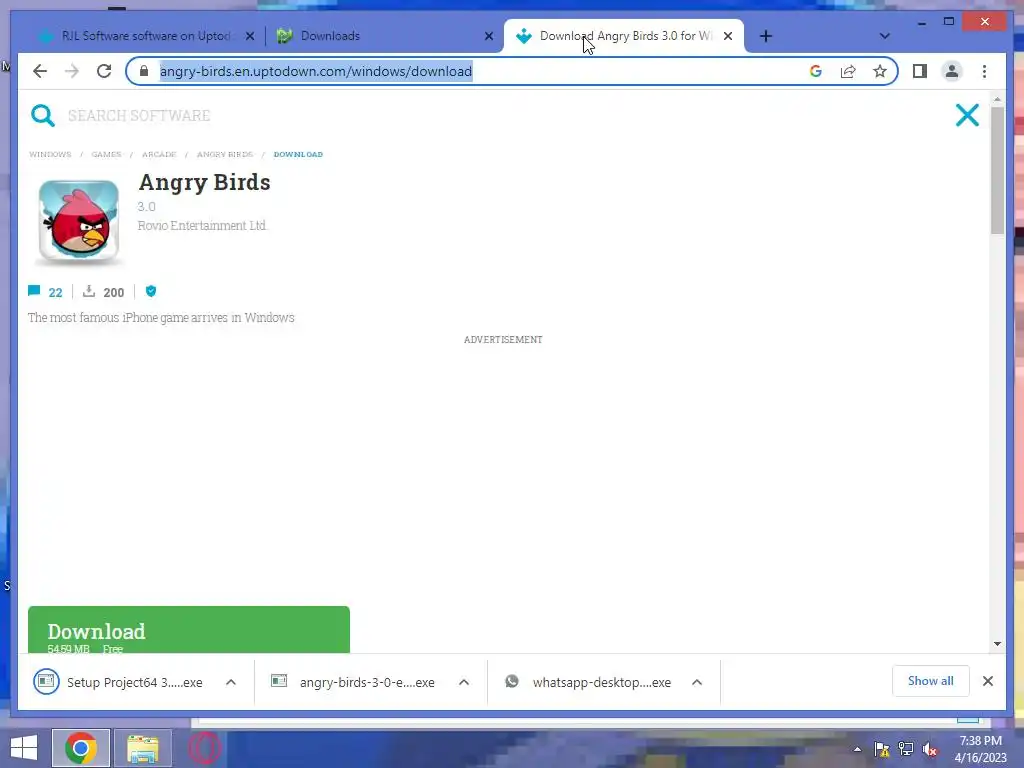
Task: Open File Explorer from the taskbar
Action: click(142, 748)
